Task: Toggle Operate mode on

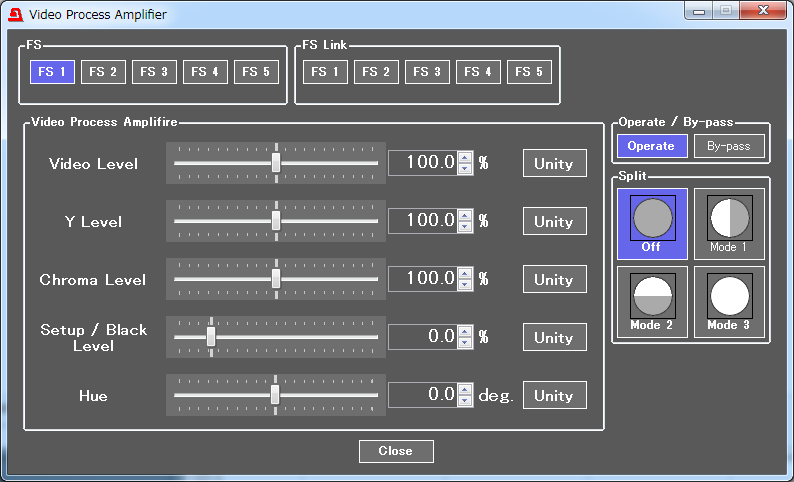Action: tap(651, 146)
